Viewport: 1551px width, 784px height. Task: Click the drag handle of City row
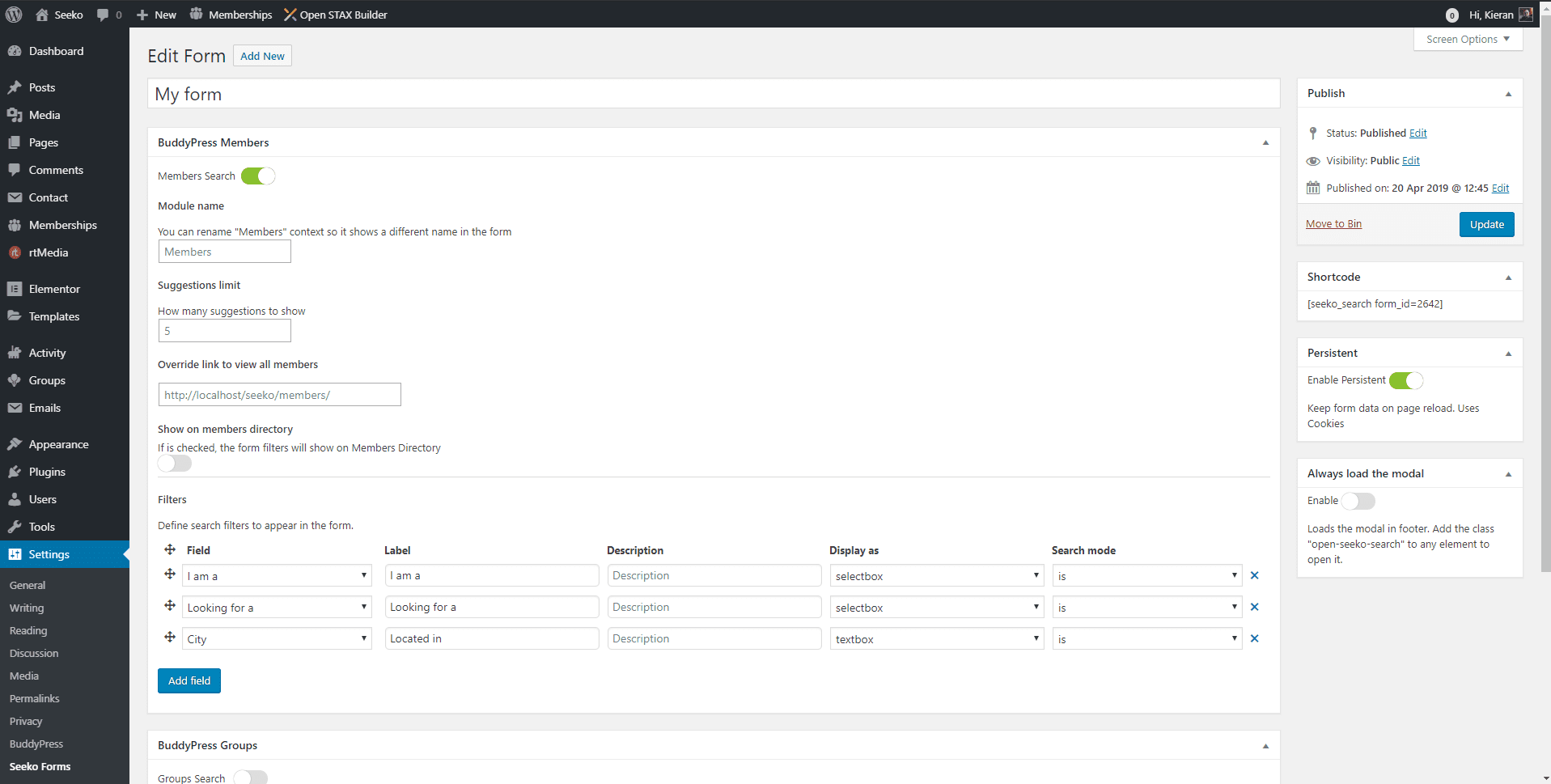click(170, 637)
